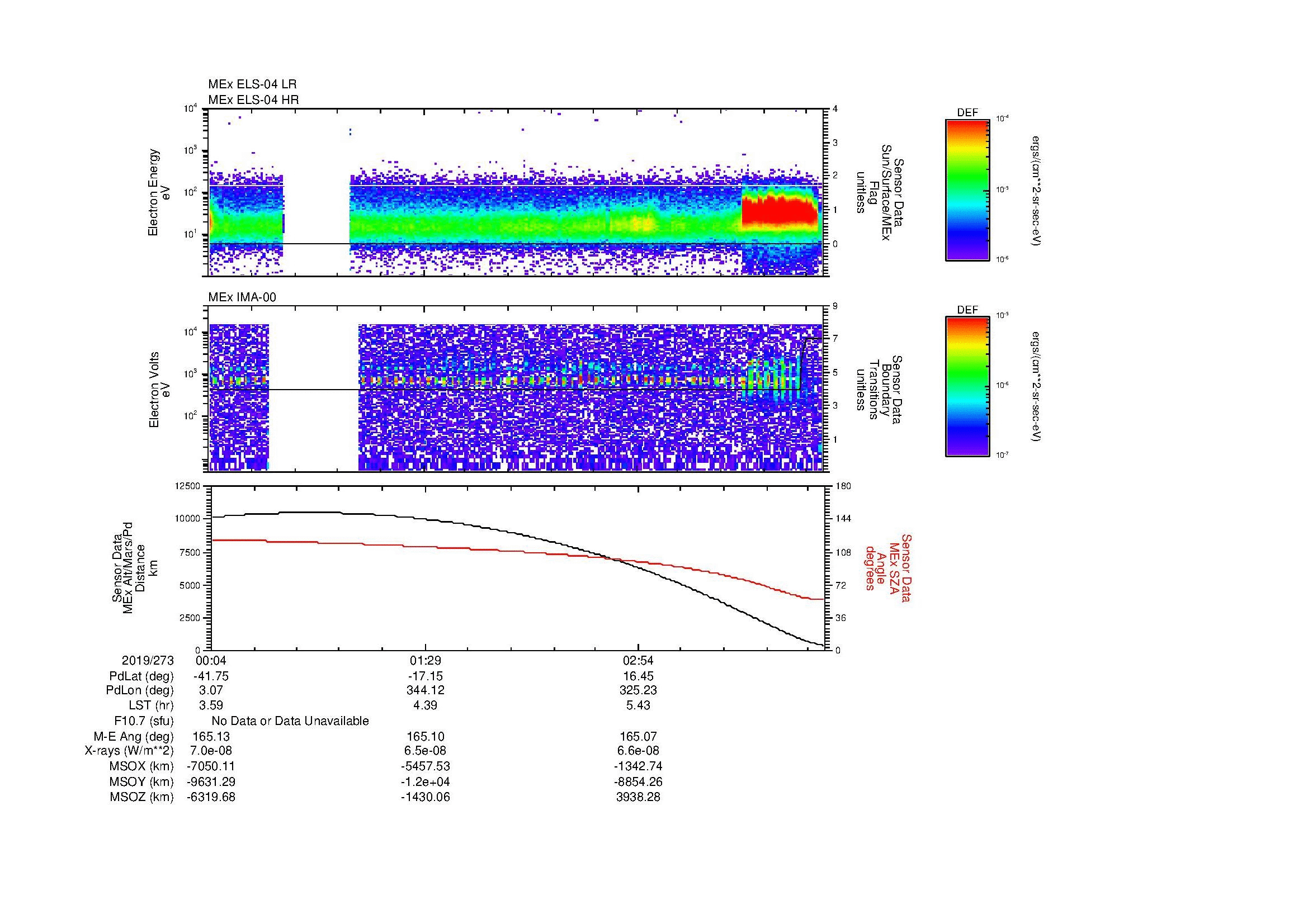The height and width of the screenshot is (924, 1308).
Task: Click the MSOZ value 3938.28
Action: 638,797
